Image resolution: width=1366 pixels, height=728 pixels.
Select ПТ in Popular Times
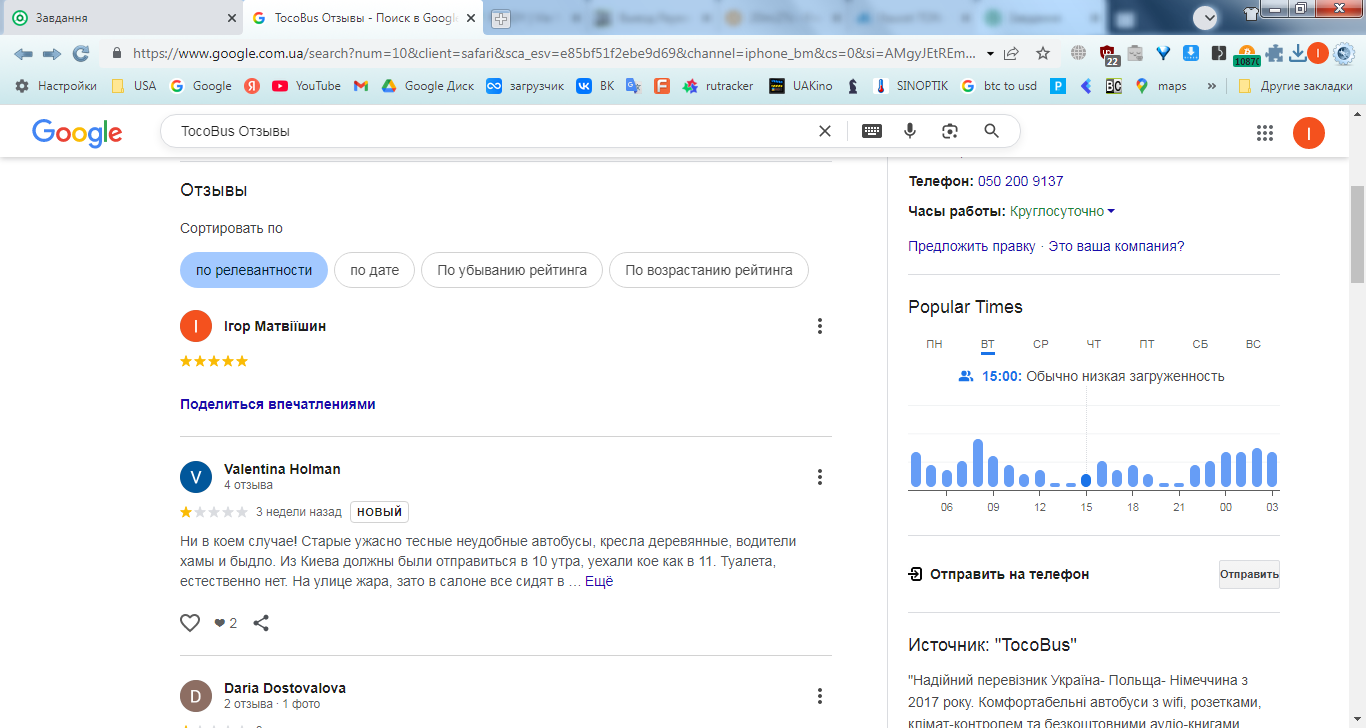pos(1147,344)
